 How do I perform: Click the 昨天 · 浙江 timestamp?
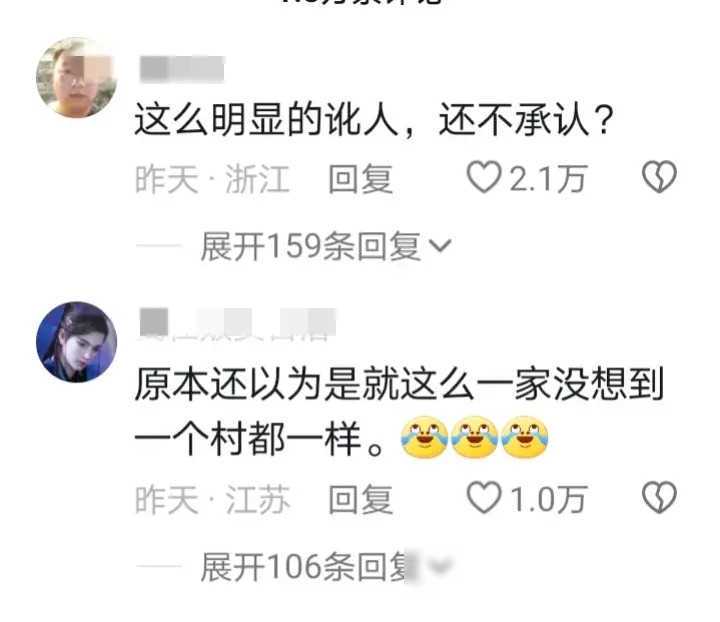point(212,179)
